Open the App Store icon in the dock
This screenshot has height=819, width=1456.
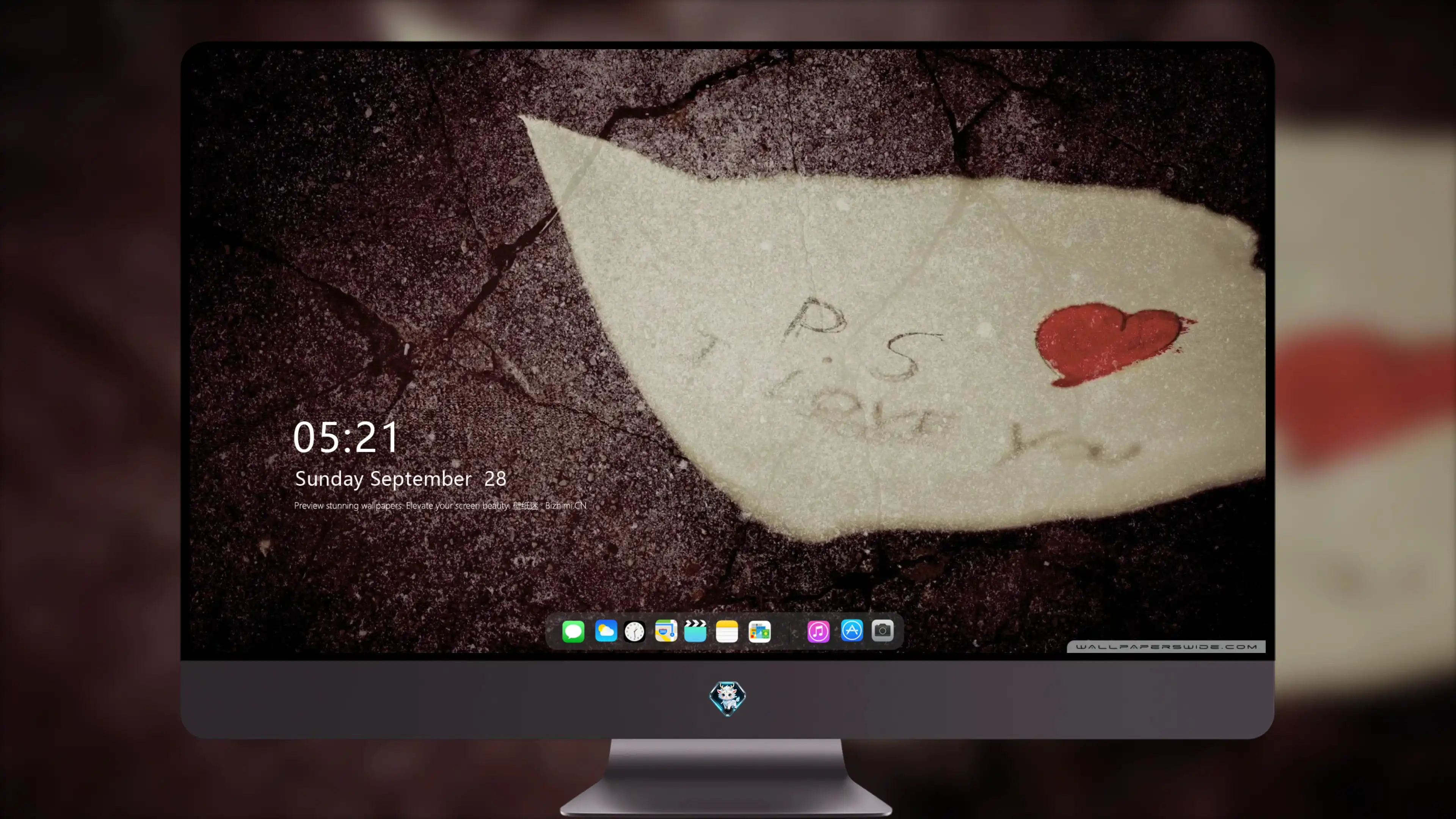pos(852,630)
